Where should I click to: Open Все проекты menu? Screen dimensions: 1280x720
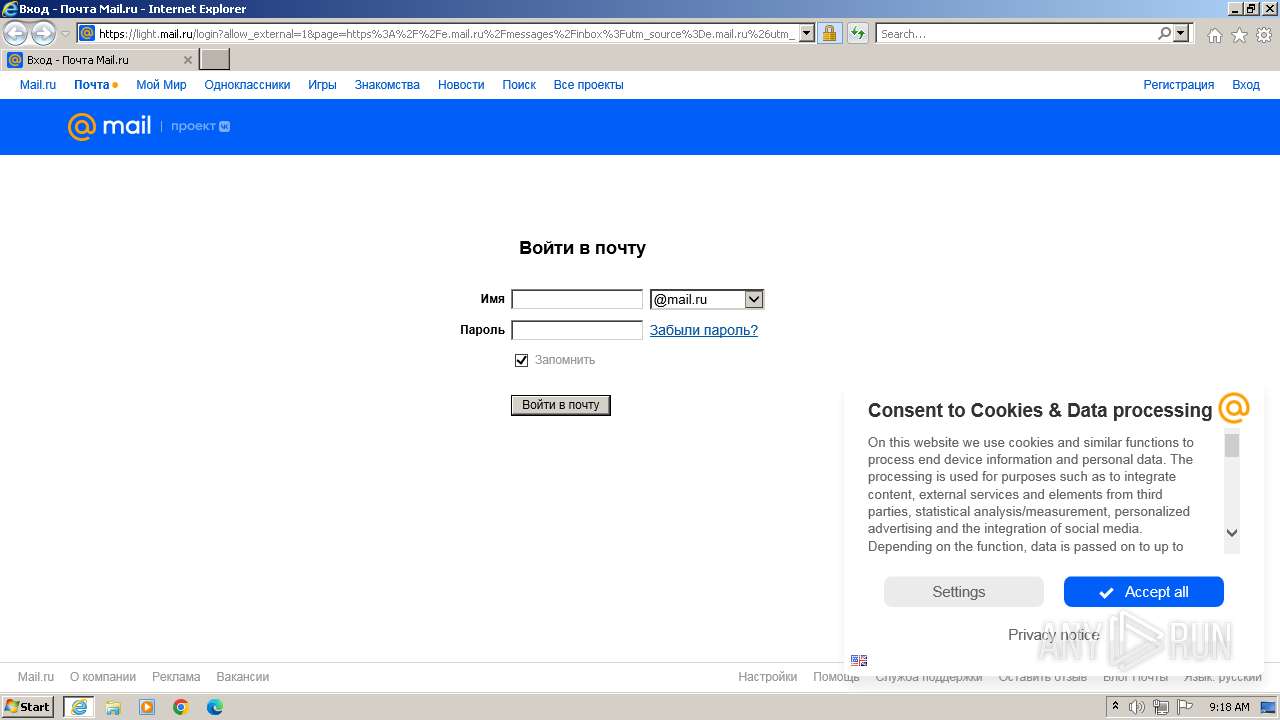coord(588,85)
